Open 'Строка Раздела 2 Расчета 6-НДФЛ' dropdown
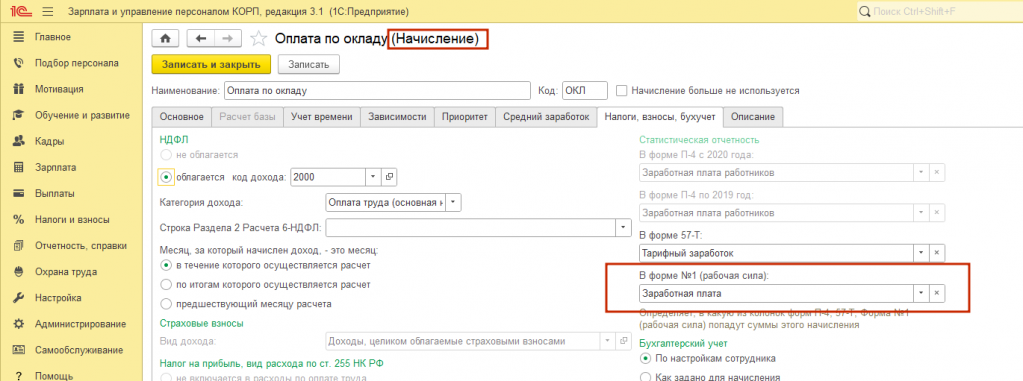 pos(624,228)
